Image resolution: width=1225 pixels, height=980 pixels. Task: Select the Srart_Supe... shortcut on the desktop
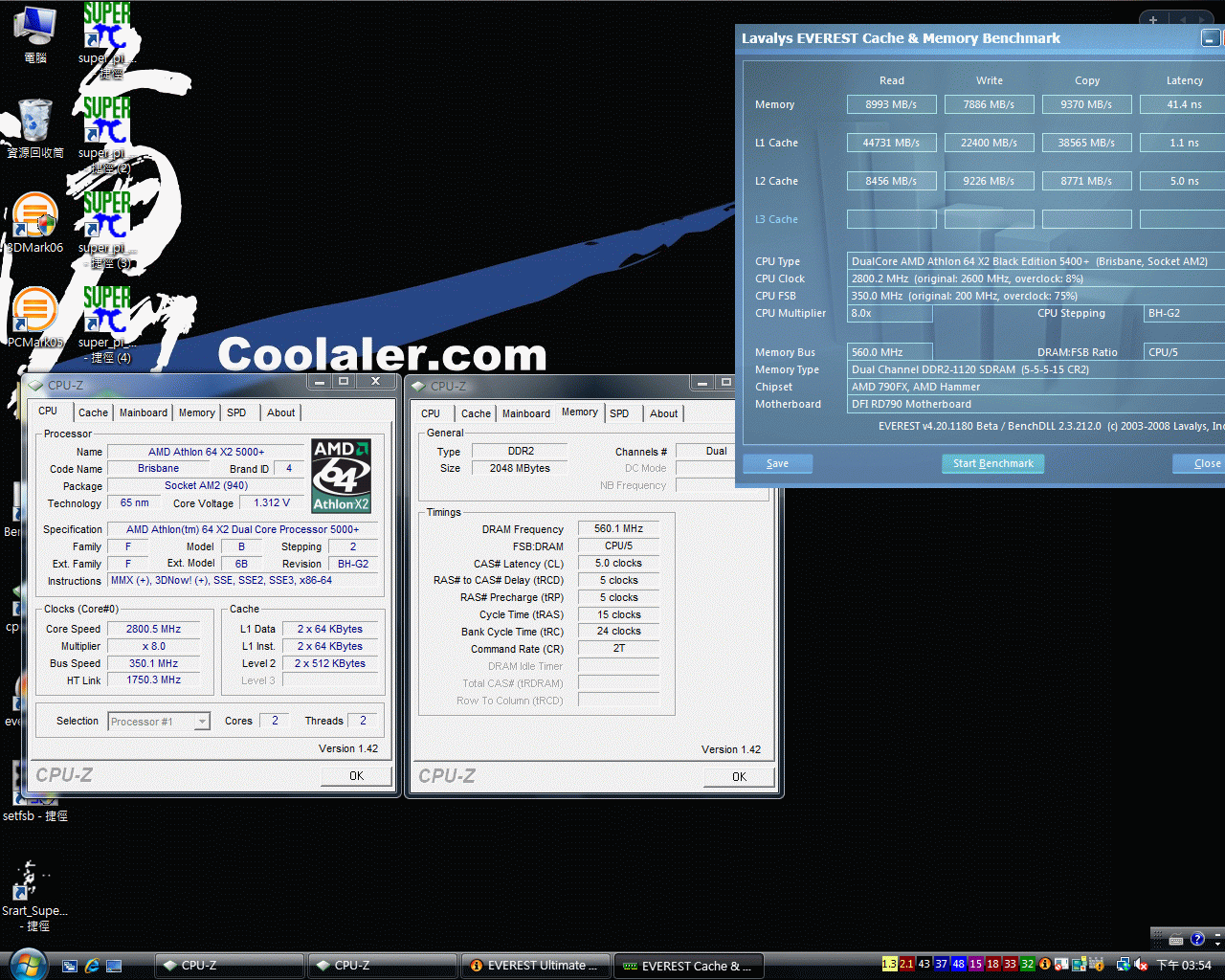click(x=34, y=896)
